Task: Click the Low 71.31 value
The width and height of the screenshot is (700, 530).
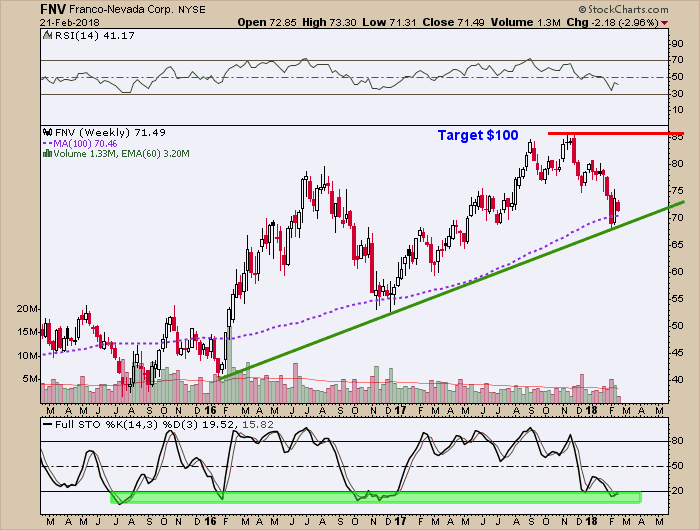Action: (389, 22)
